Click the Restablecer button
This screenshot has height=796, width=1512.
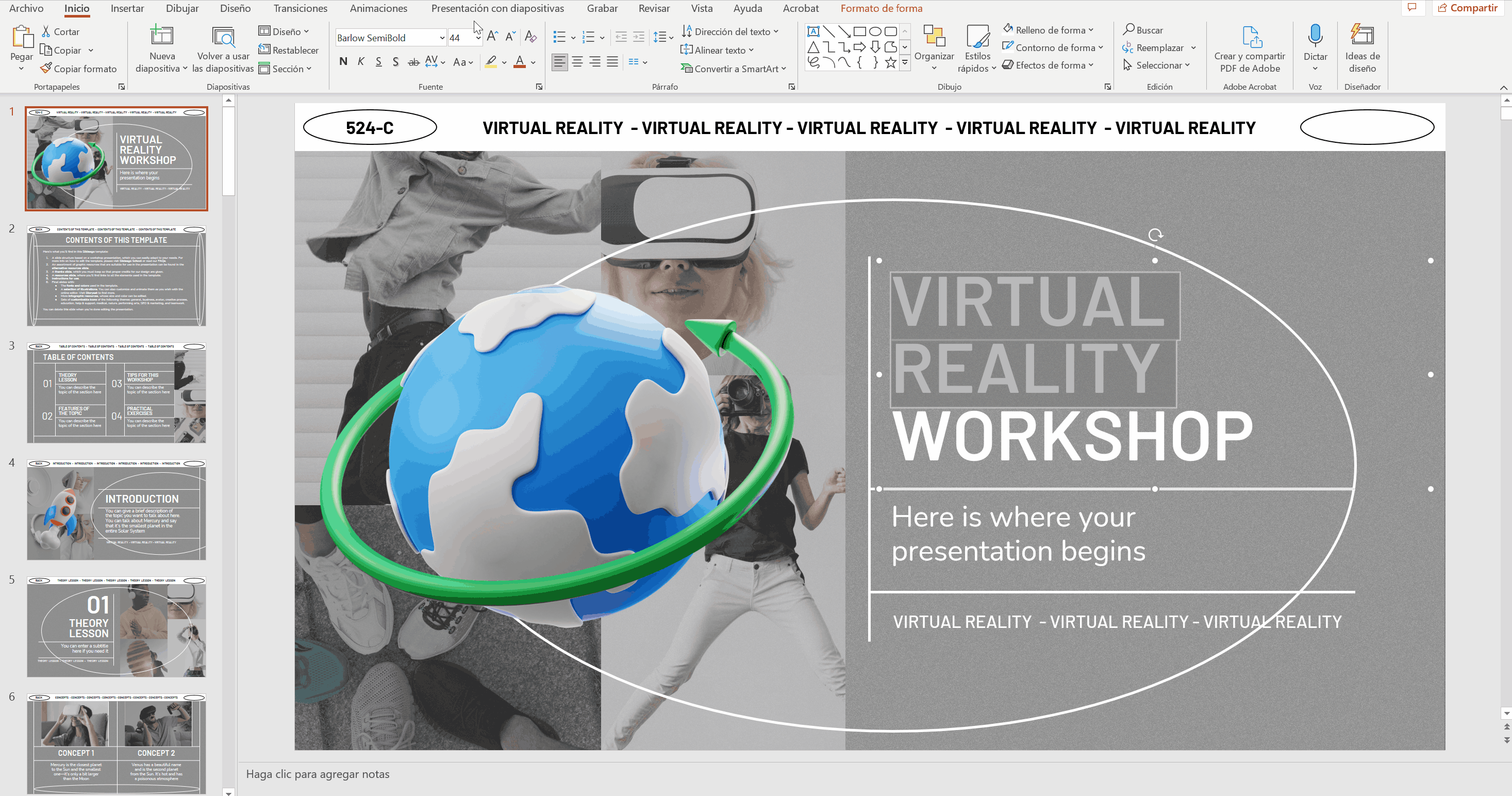coord(289,50)
